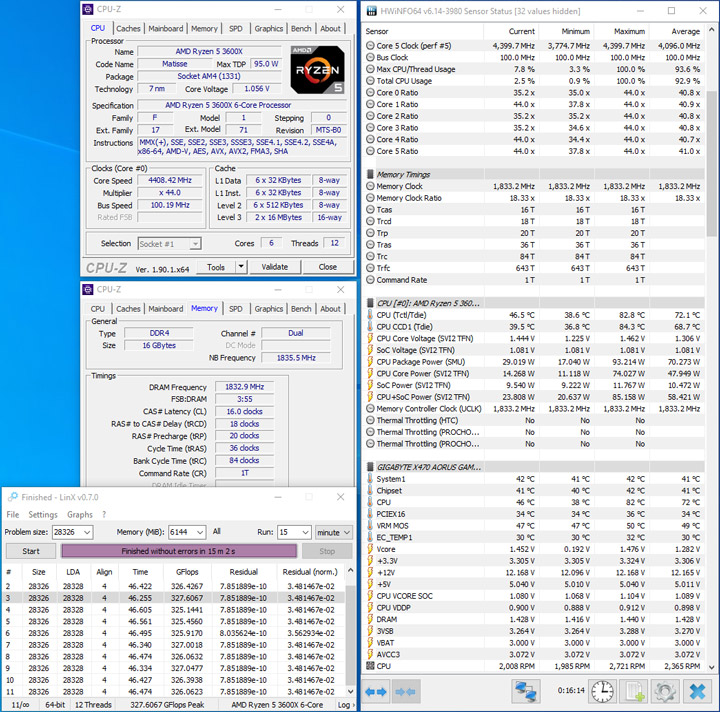Open the Graphs menu in LinX

pos(80,515)
